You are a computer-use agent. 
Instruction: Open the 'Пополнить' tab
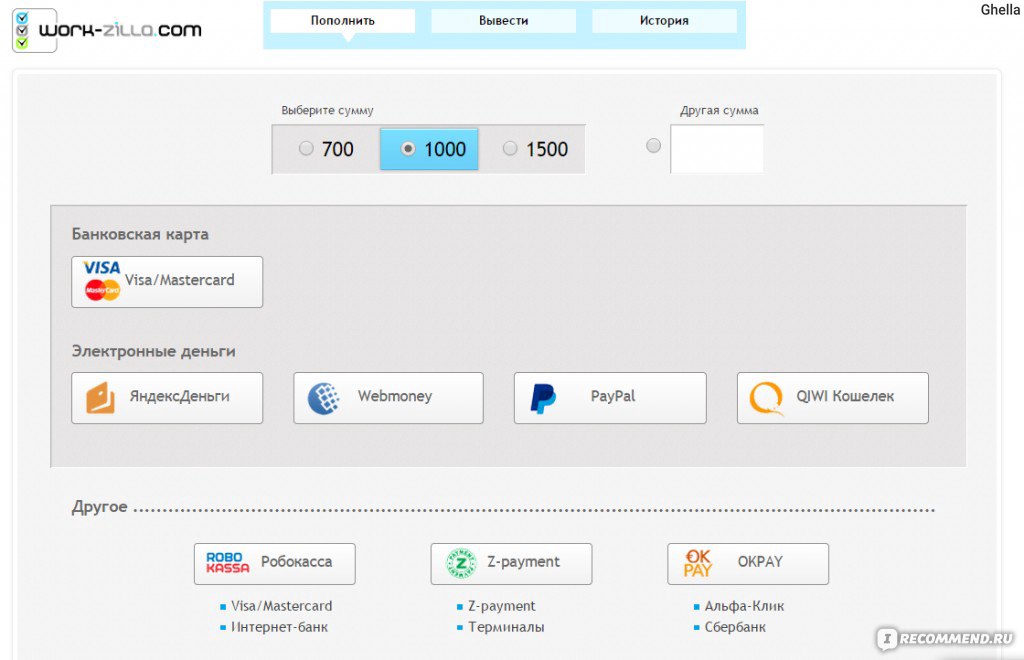pyautogui.click(x=343, y=21)
